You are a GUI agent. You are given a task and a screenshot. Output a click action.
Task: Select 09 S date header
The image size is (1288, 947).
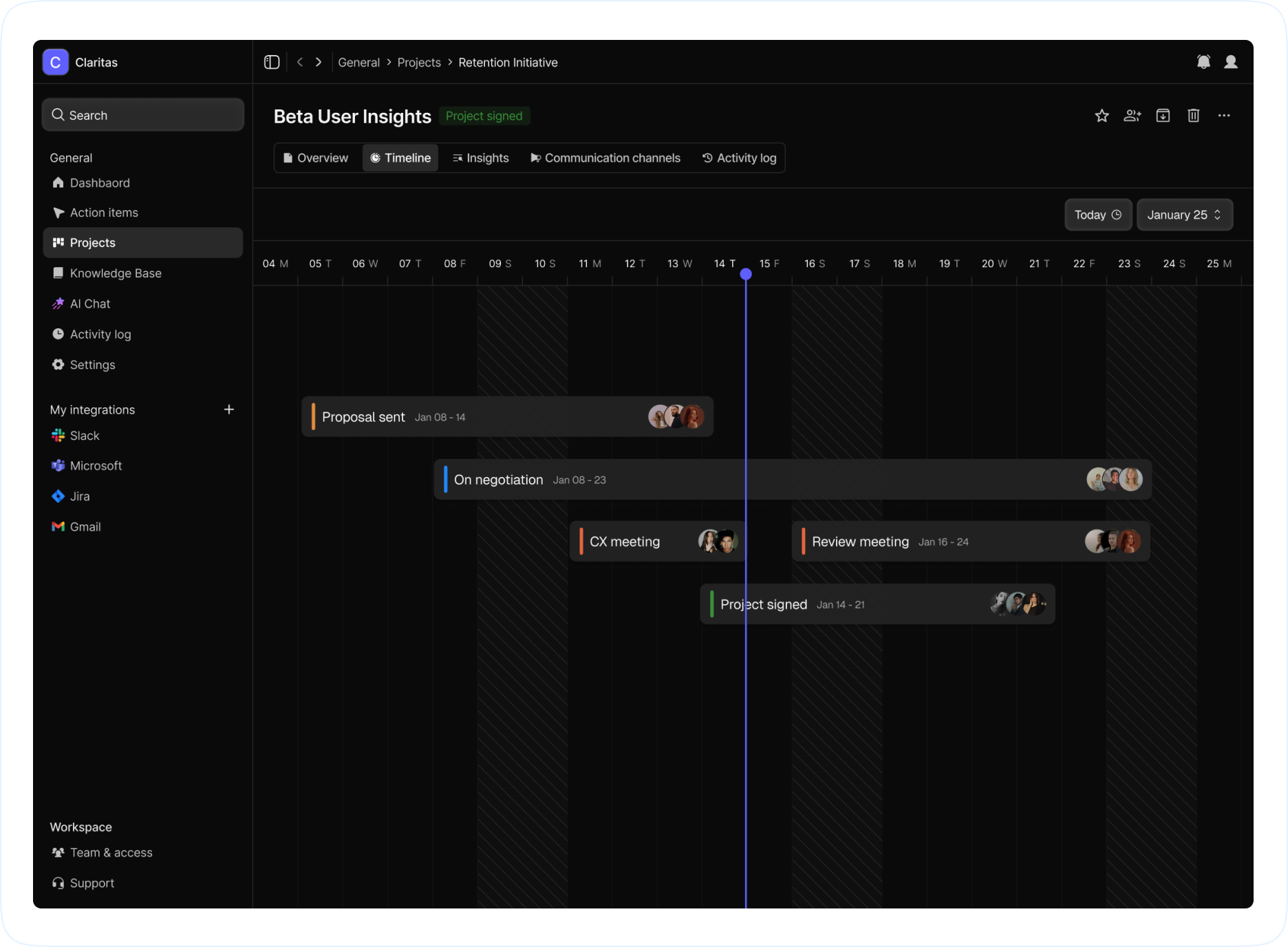coord(500,264)
